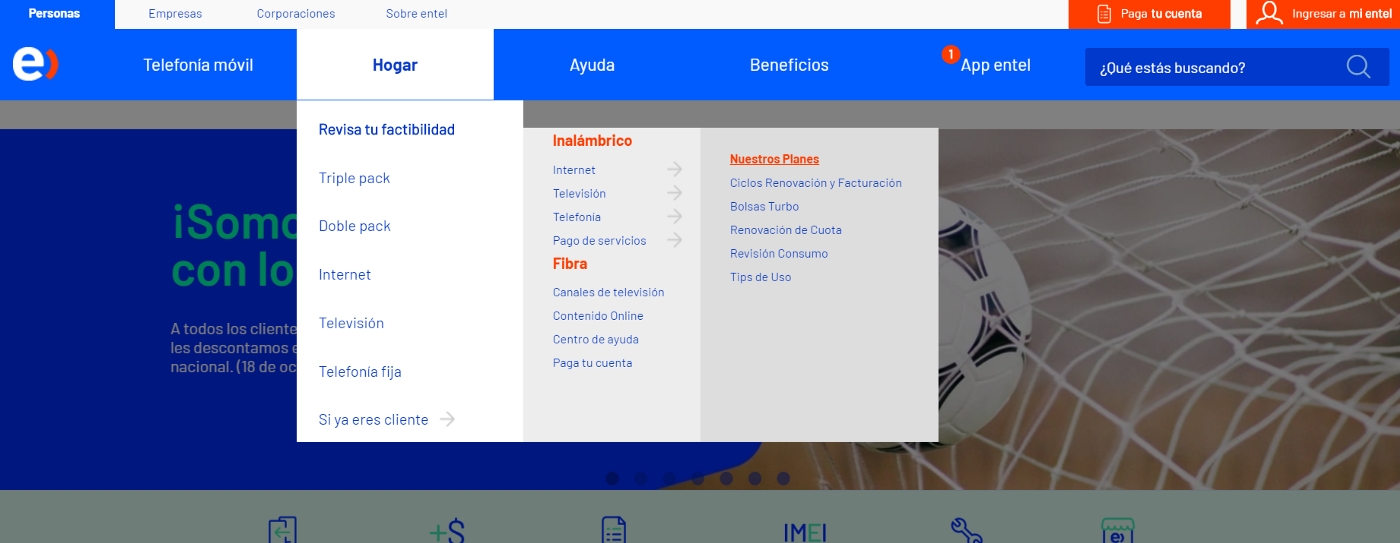The height and width of the screenshot is (543, 1400).
Task: Open Paga tu cuenta link under Fibra
Action: [x=592, y=363]
